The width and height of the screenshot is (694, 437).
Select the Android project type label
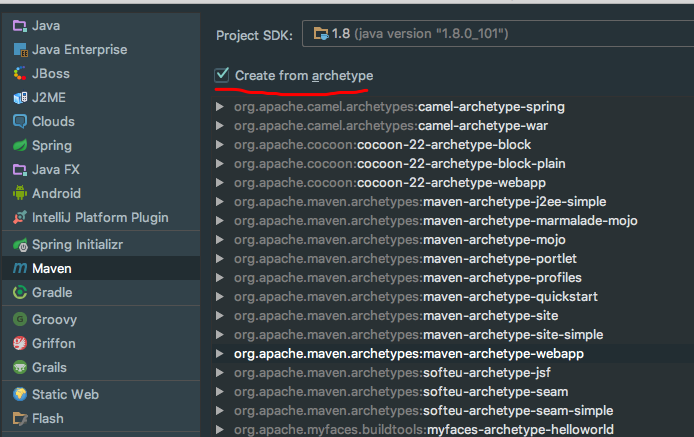pos(57,193)
